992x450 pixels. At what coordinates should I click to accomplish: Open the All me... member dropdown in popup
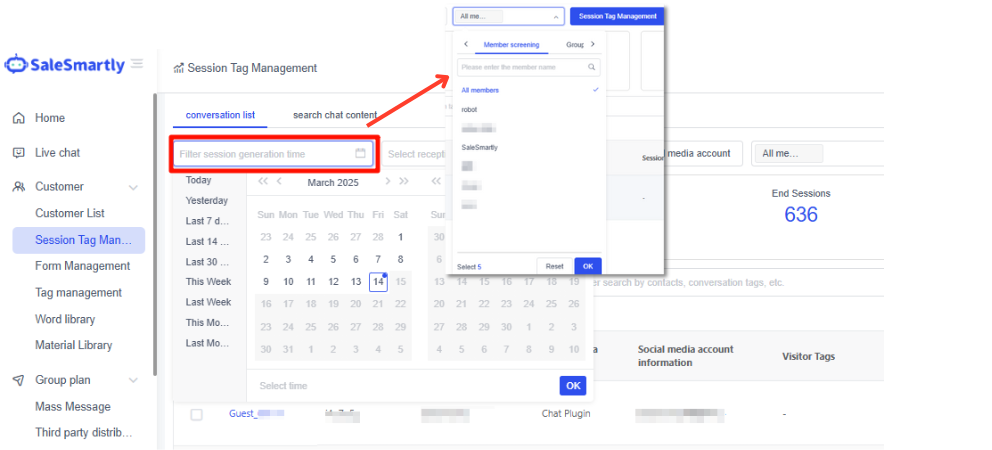(x=508, y=16)
